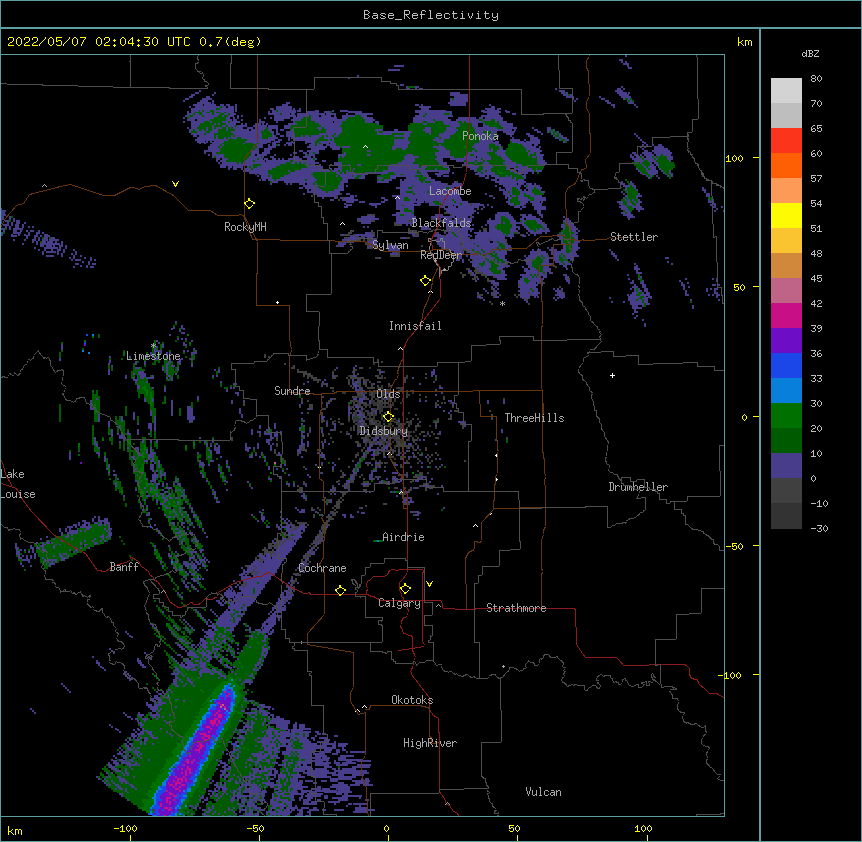Select the red 60-65 dBZ swatch
The width and height of the screenshot is (862, 842).
[786, 141]
